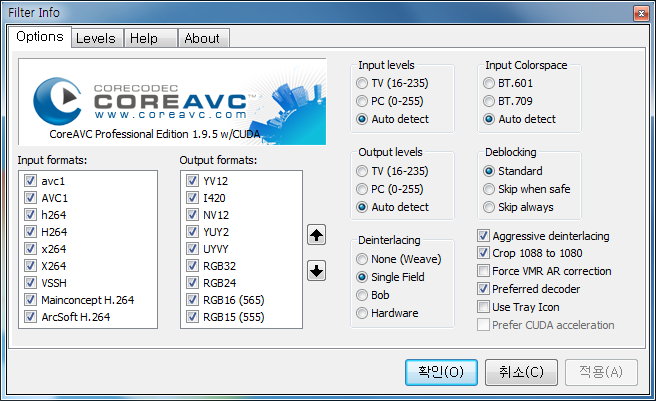The width and height of the screenshot is (656, 401).
Task: Select Skip always deblocking
Action: click(x=489, y=207)
